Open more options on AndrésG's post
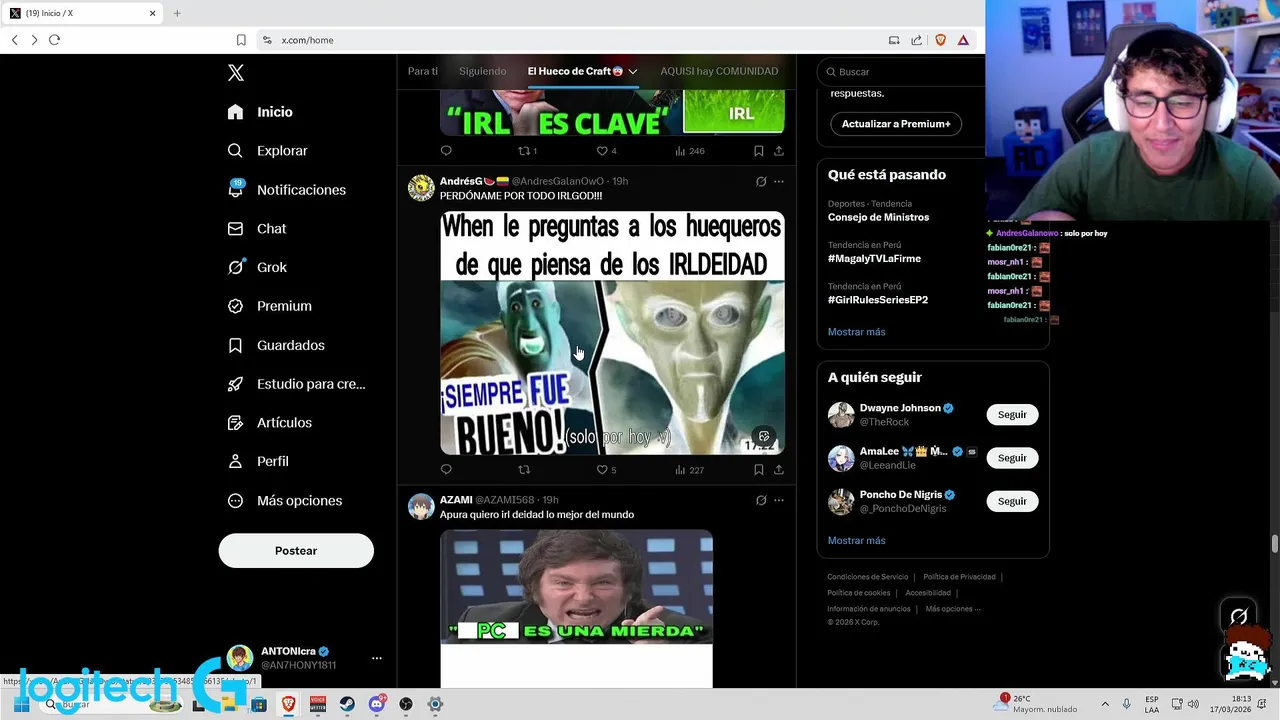Viewport: 1280px width, 720px height. coord(779,181)
